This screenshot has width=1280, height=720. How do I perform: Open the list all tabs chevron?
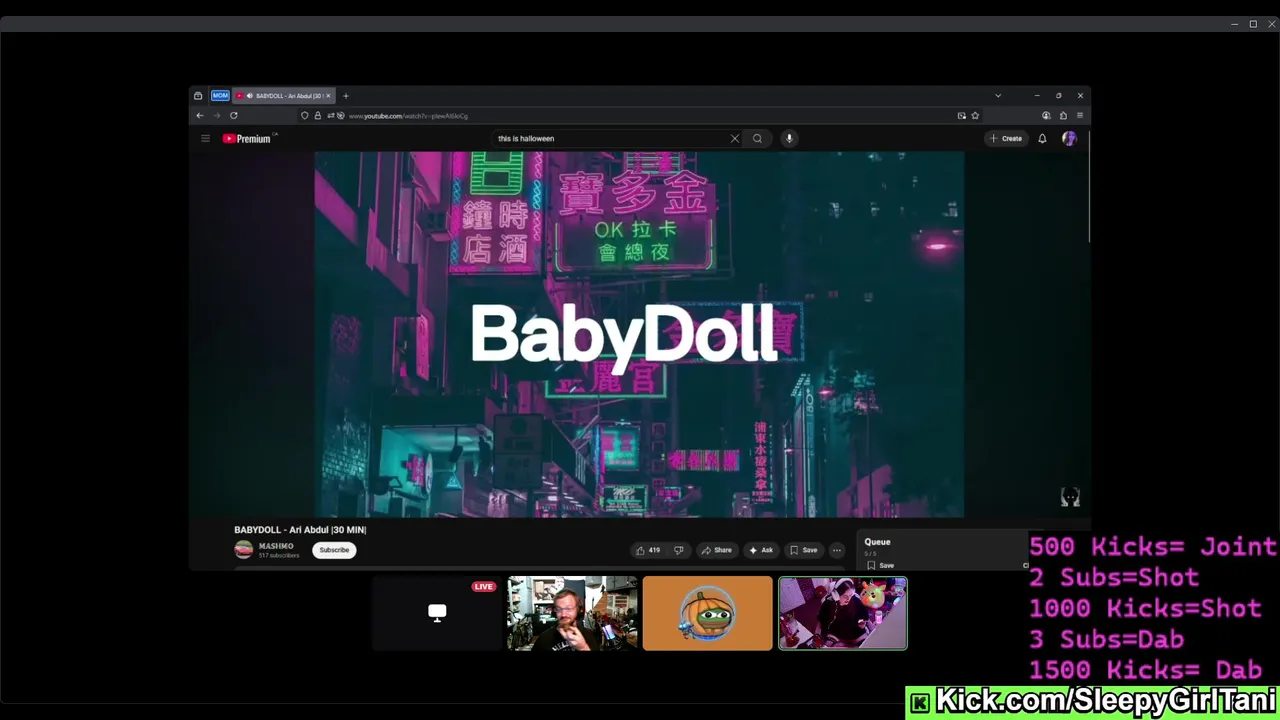pos(998,96)
